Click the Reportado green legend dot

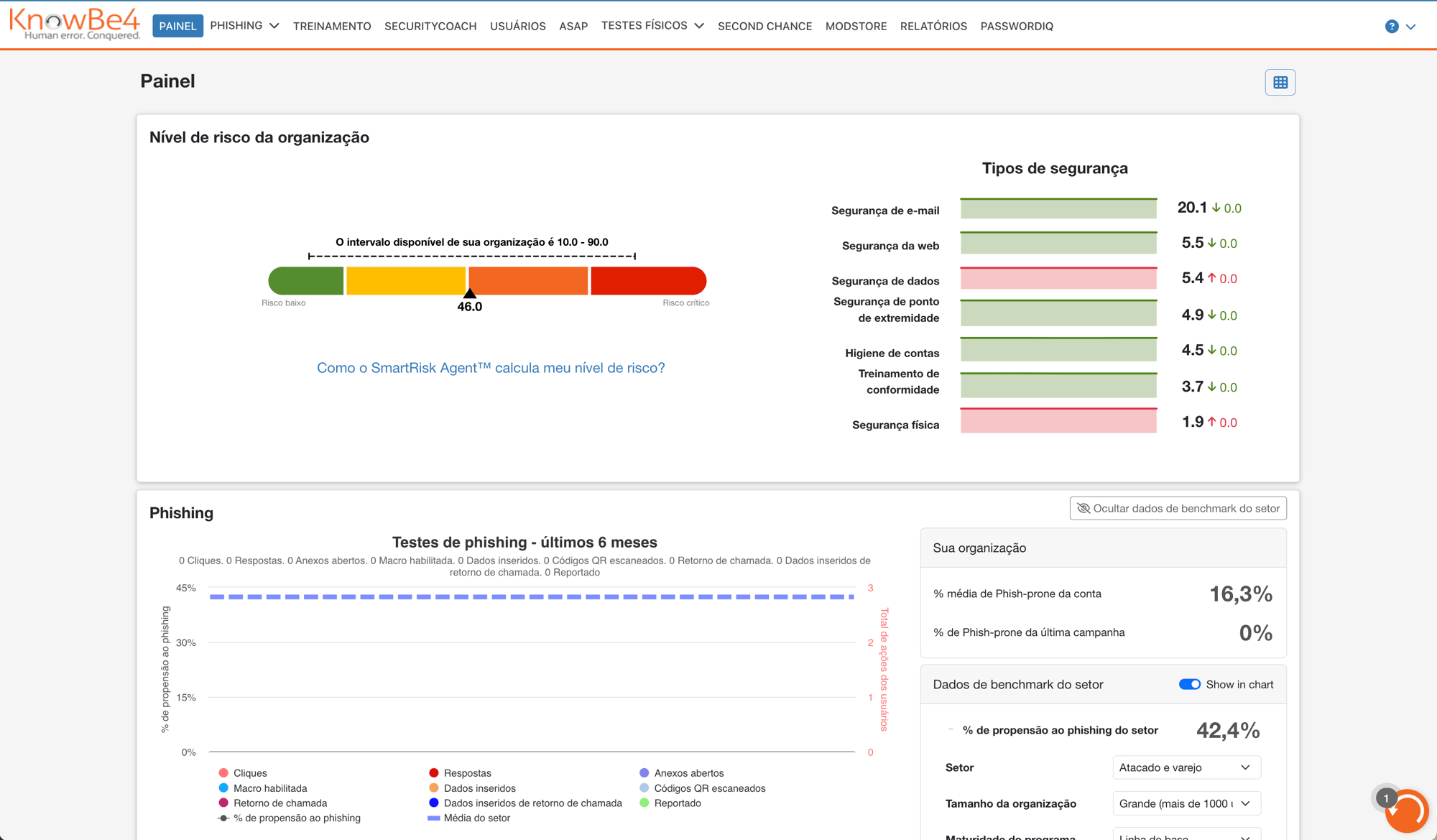[644, 803]
